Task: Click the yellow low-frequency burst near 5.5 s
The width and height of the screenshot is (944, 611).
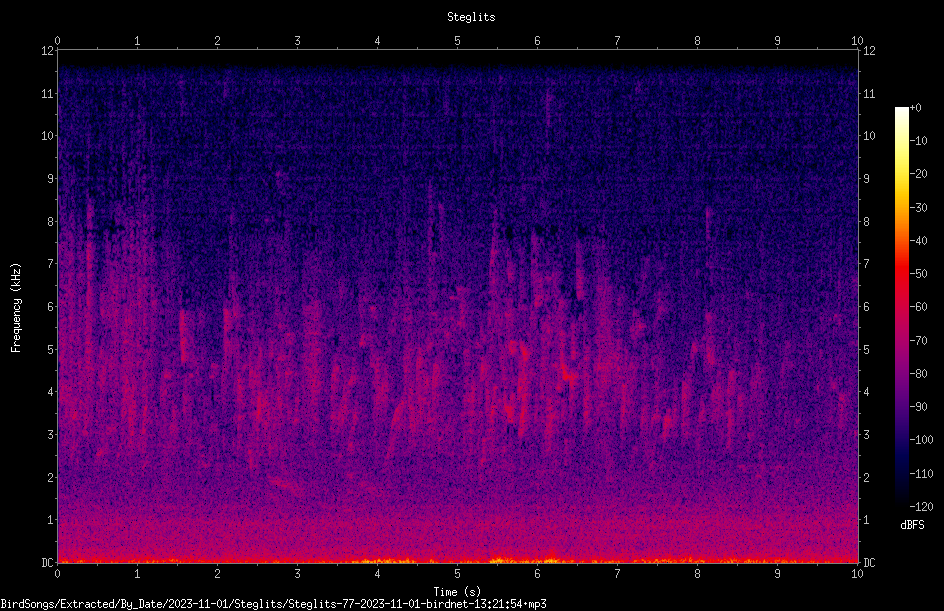Action: tap(500, 560)
